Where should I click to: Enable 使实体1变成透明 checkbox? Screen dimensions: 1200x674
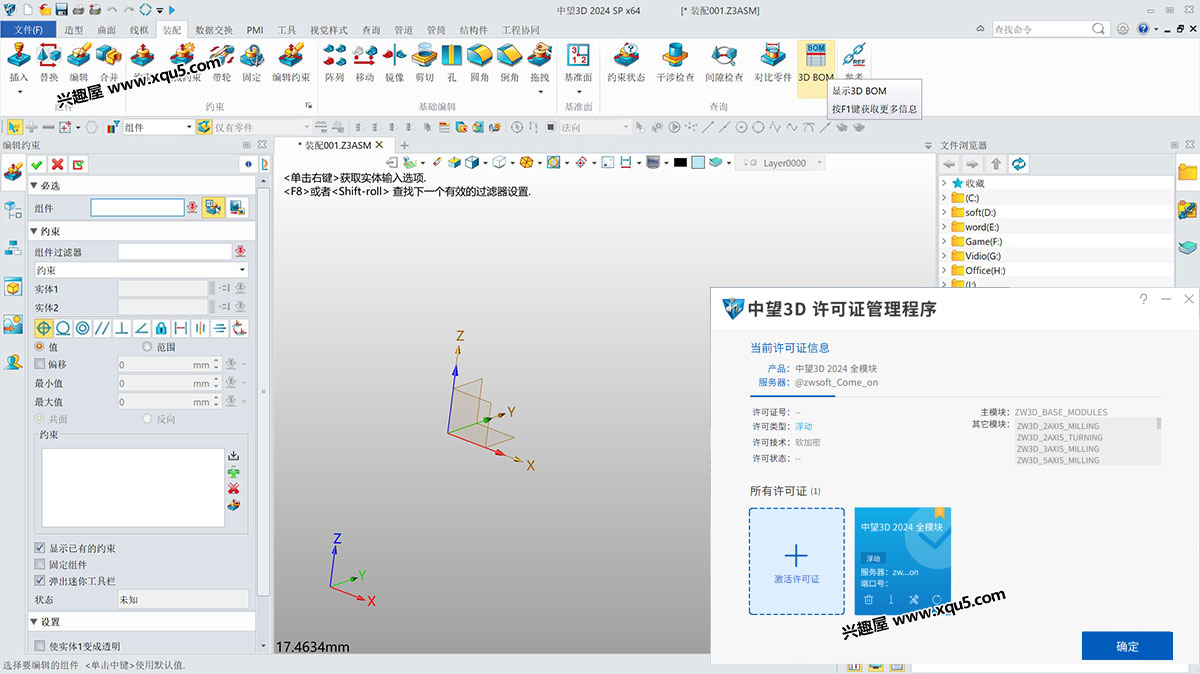click(40, 646)
